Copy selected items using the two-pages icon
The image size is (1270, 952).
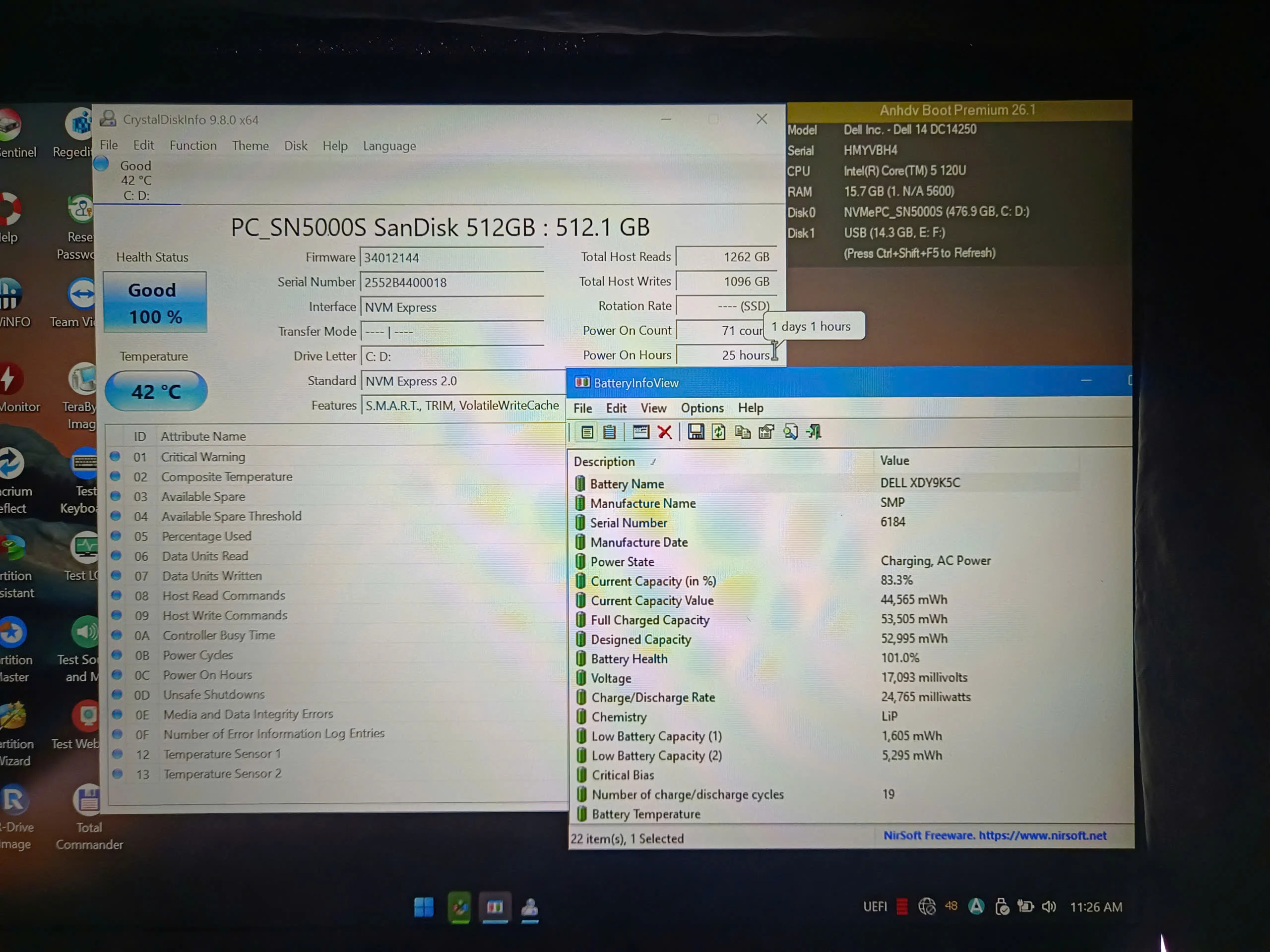(x=743, y=431)
